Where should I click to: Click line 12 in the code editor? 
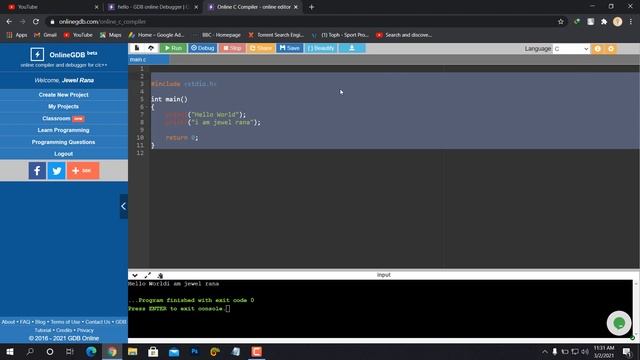click(x=394, y=153)
